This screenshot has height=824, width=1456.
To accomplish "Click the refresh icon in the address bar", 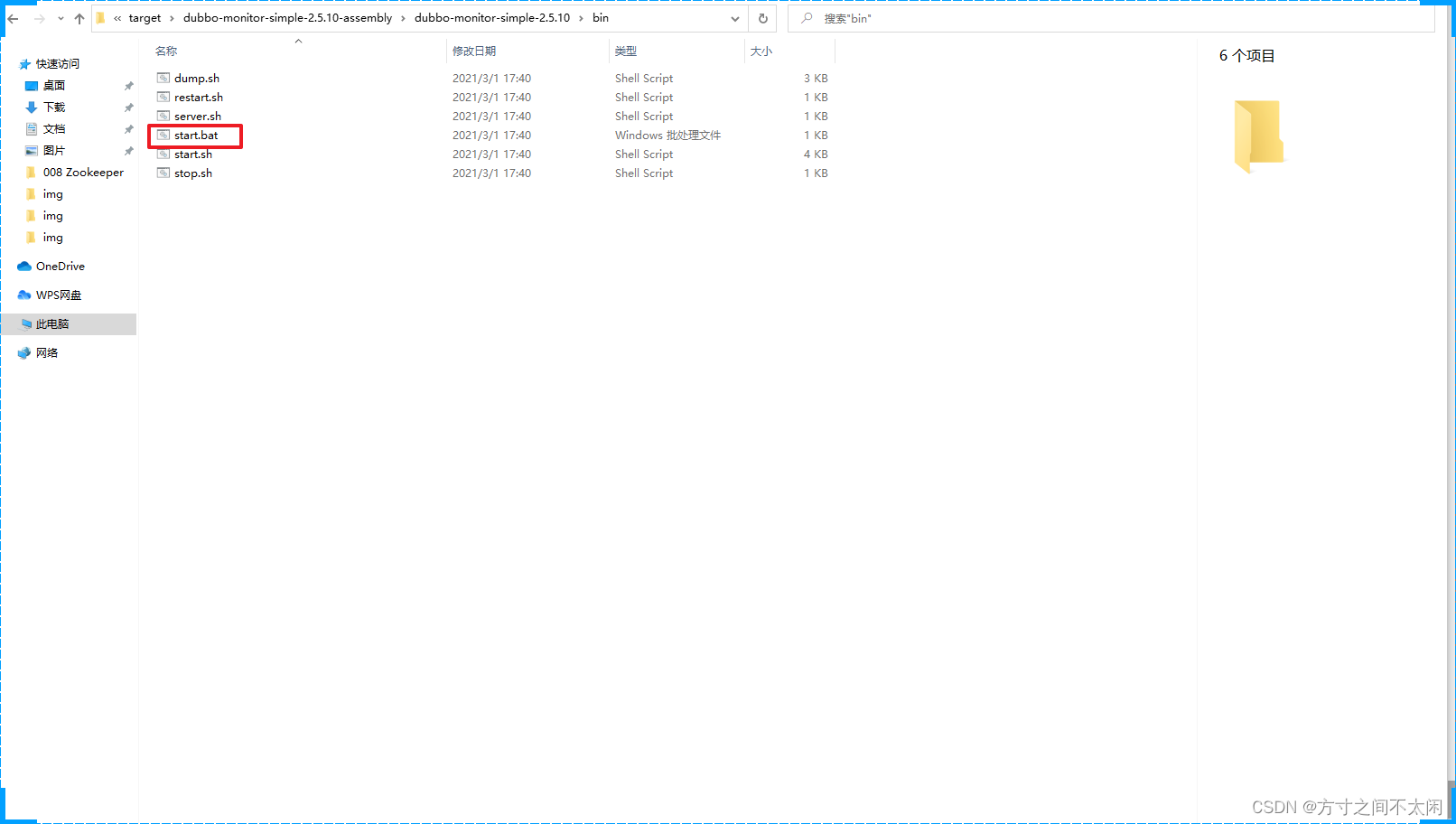I will point(762,18).
